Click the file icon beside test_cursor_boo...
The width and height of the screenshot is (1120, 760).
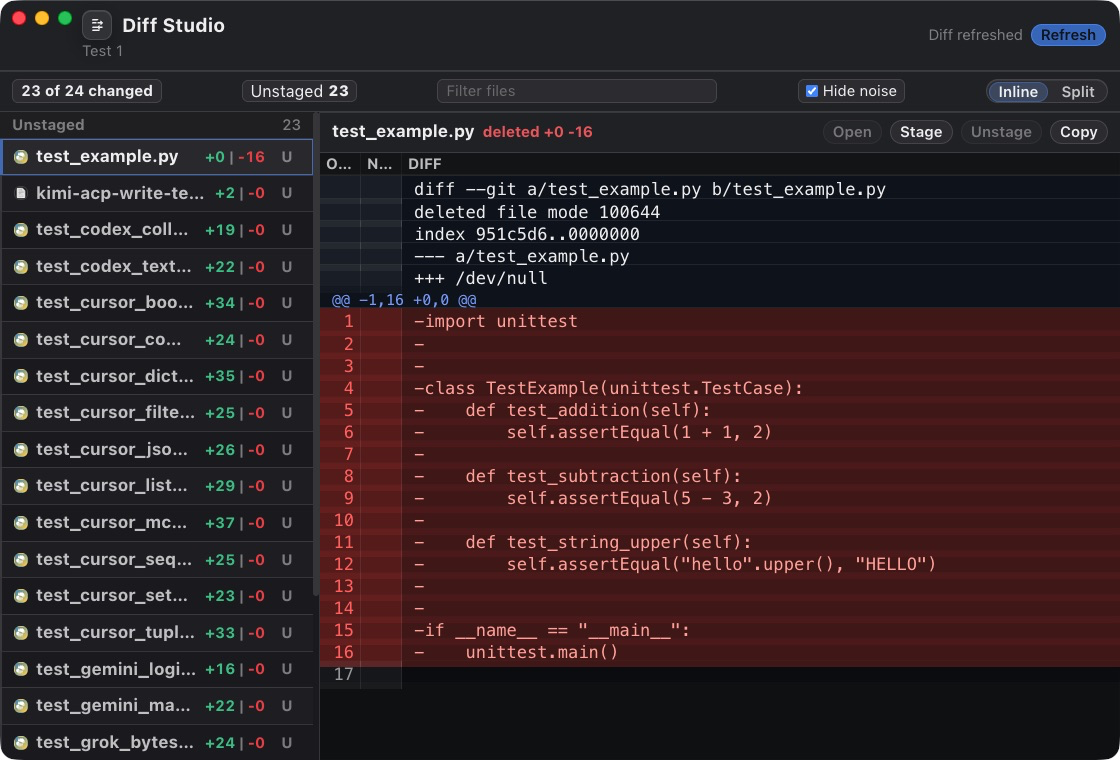21,303
